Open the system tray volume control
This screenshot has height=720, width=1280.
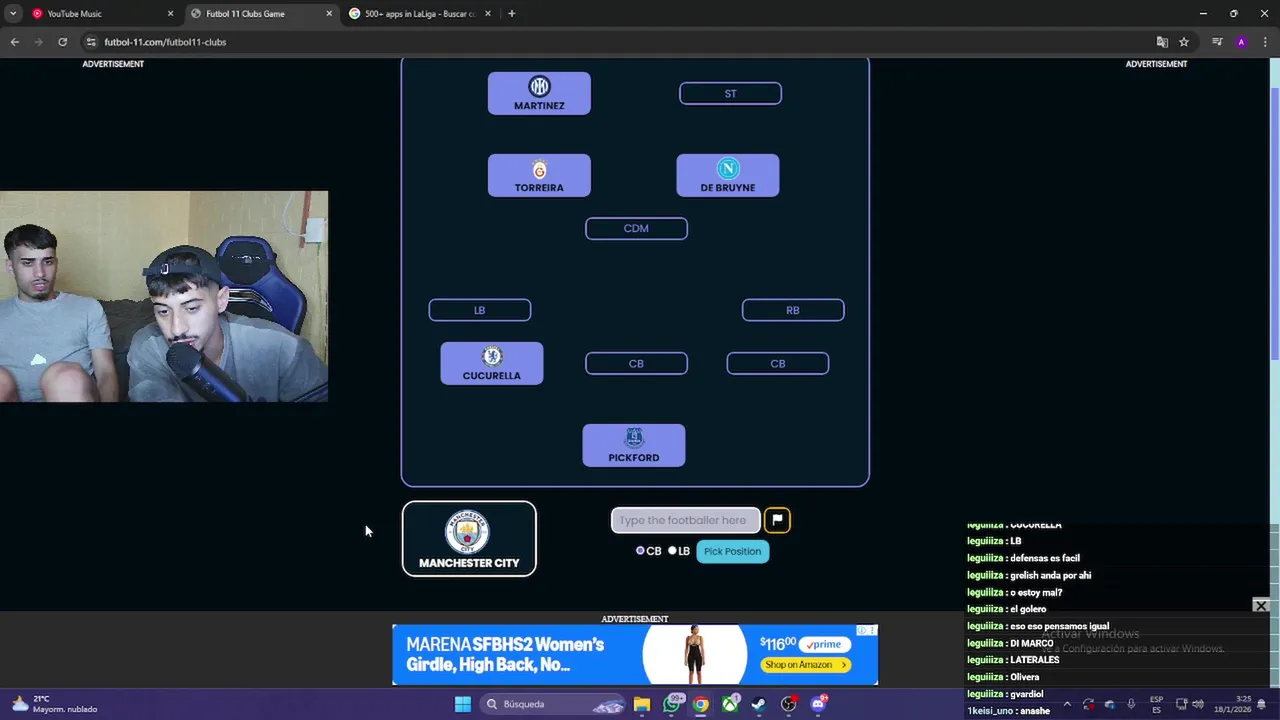point(1197,704)
